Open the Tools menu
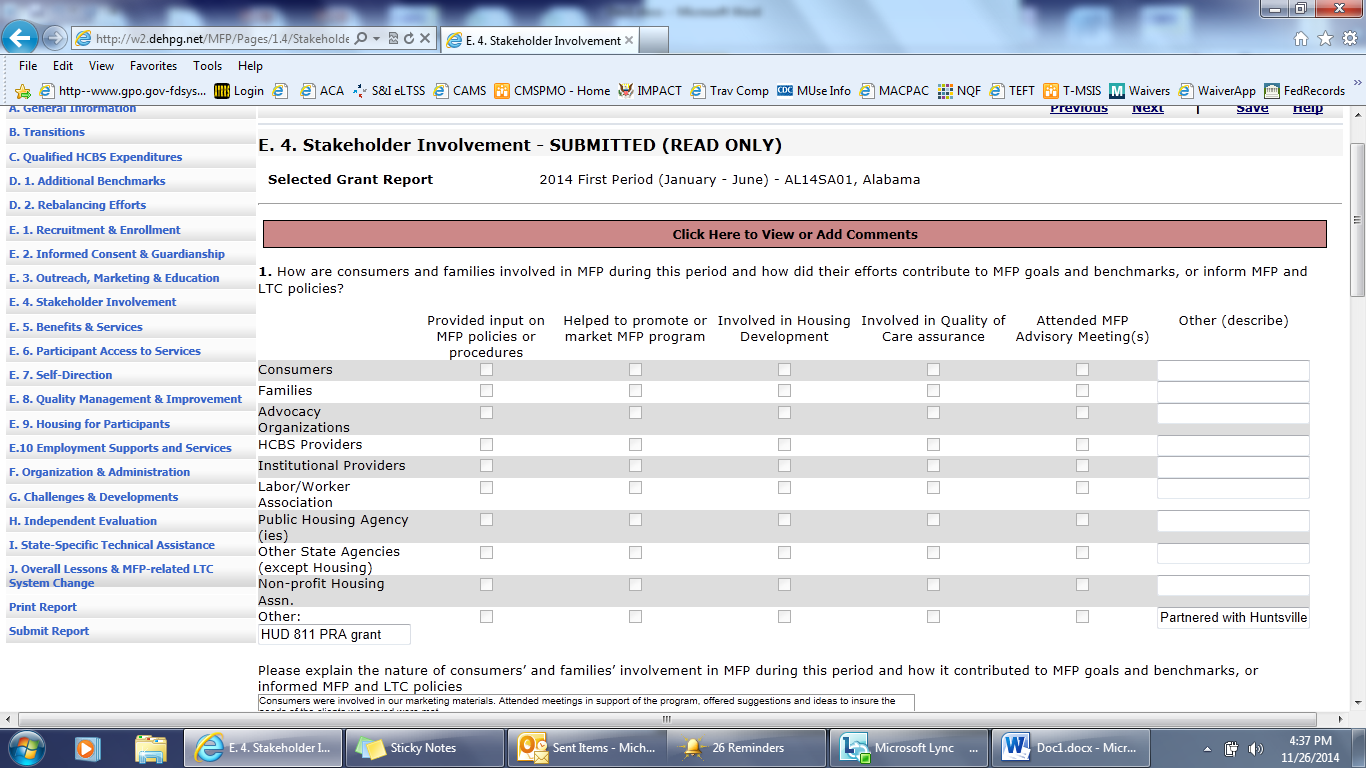Viewport: 1366px width, 768px height. [208, 66]
